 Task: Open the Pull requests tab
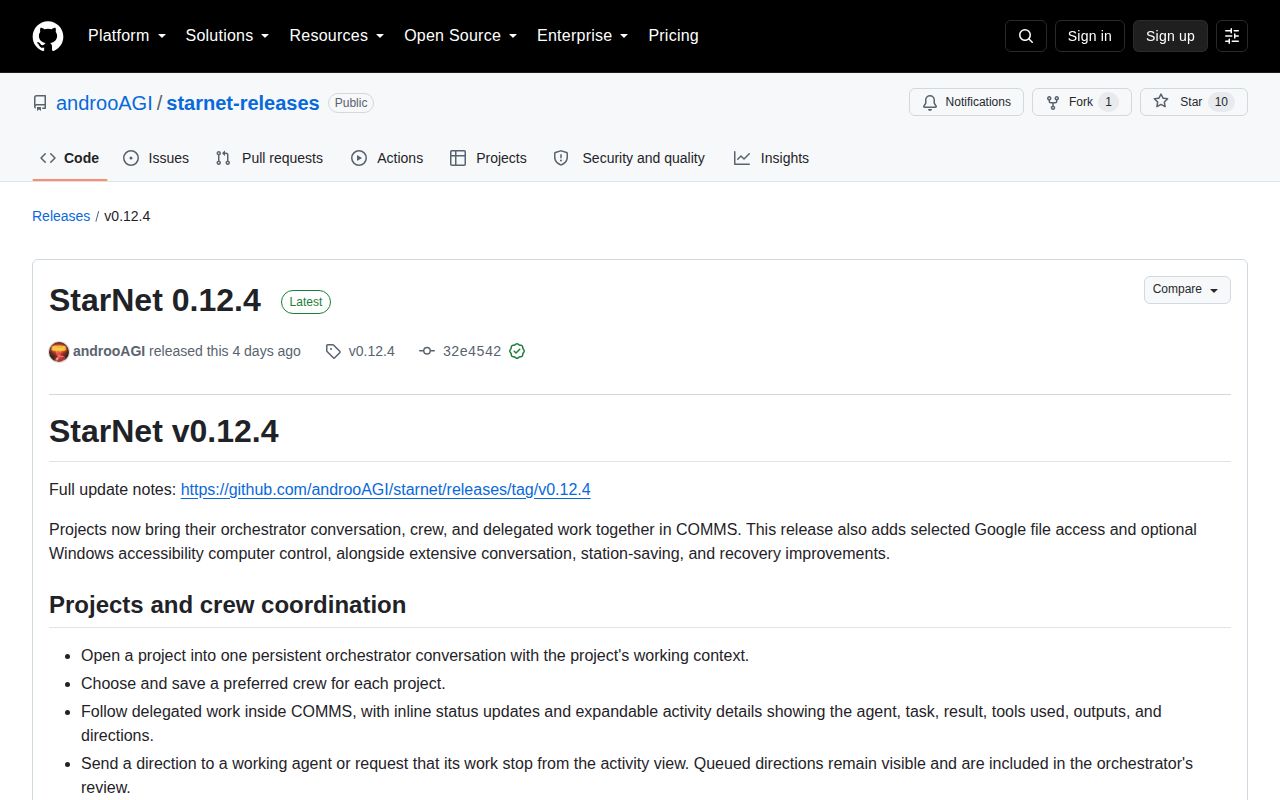(269, 158)
